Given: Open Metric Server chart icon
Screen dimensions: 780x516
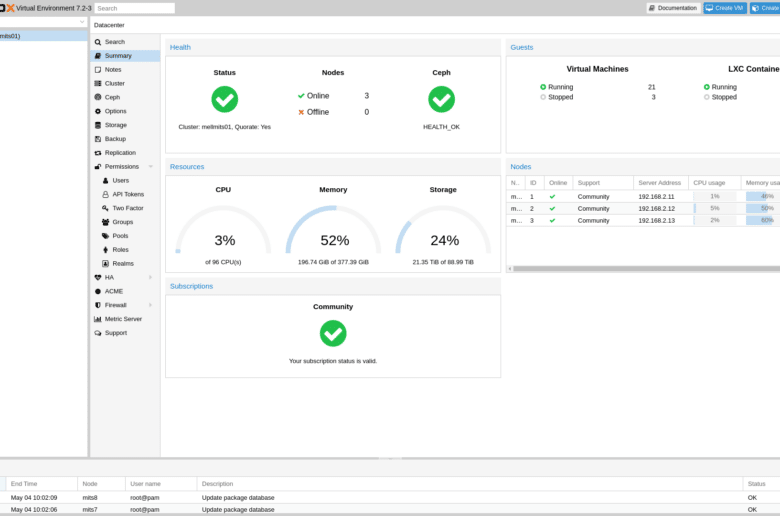Looking at the screenshot, I should [x=98, y=319].
